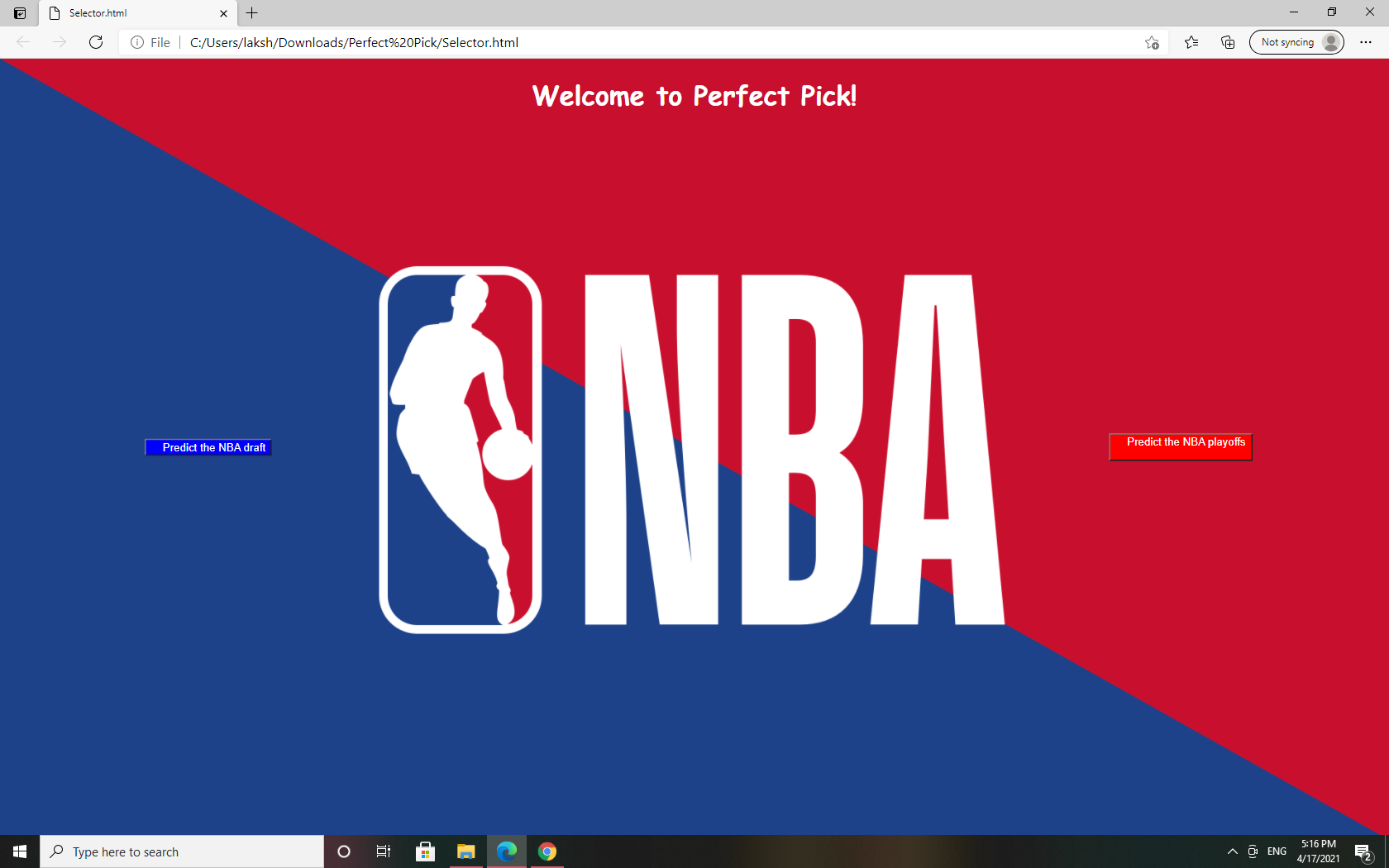This screenshot has width=1389, height=868.
Task: Open Microsoft Store from the taskbar
Action: tap(425, 851)
